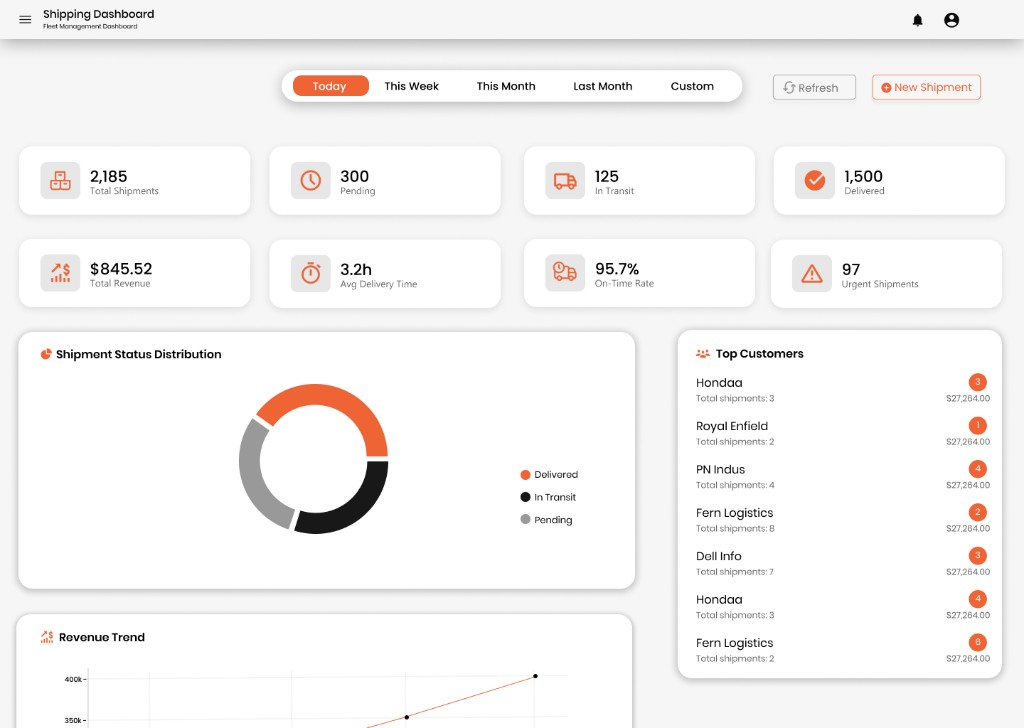
Task: Click the 125 In Transit value
Action: 607,176
